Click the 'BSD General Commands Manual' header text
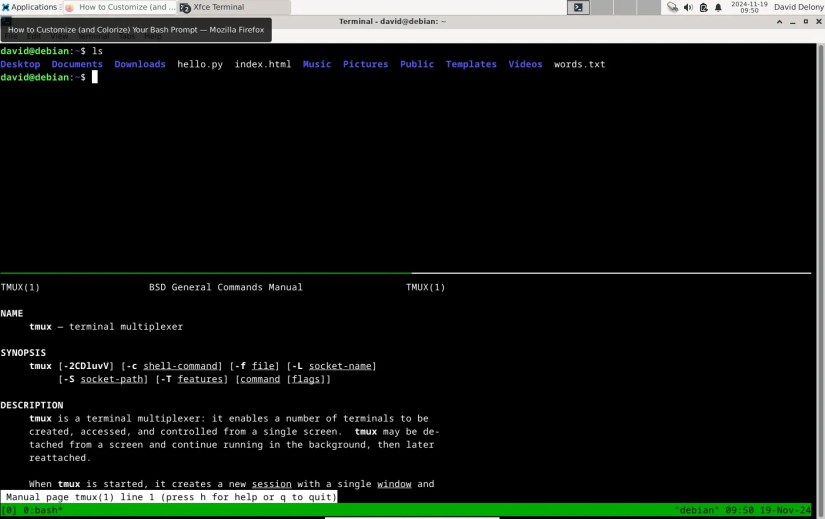This screenshot has height=519, width=825. [x=226, y=287]
